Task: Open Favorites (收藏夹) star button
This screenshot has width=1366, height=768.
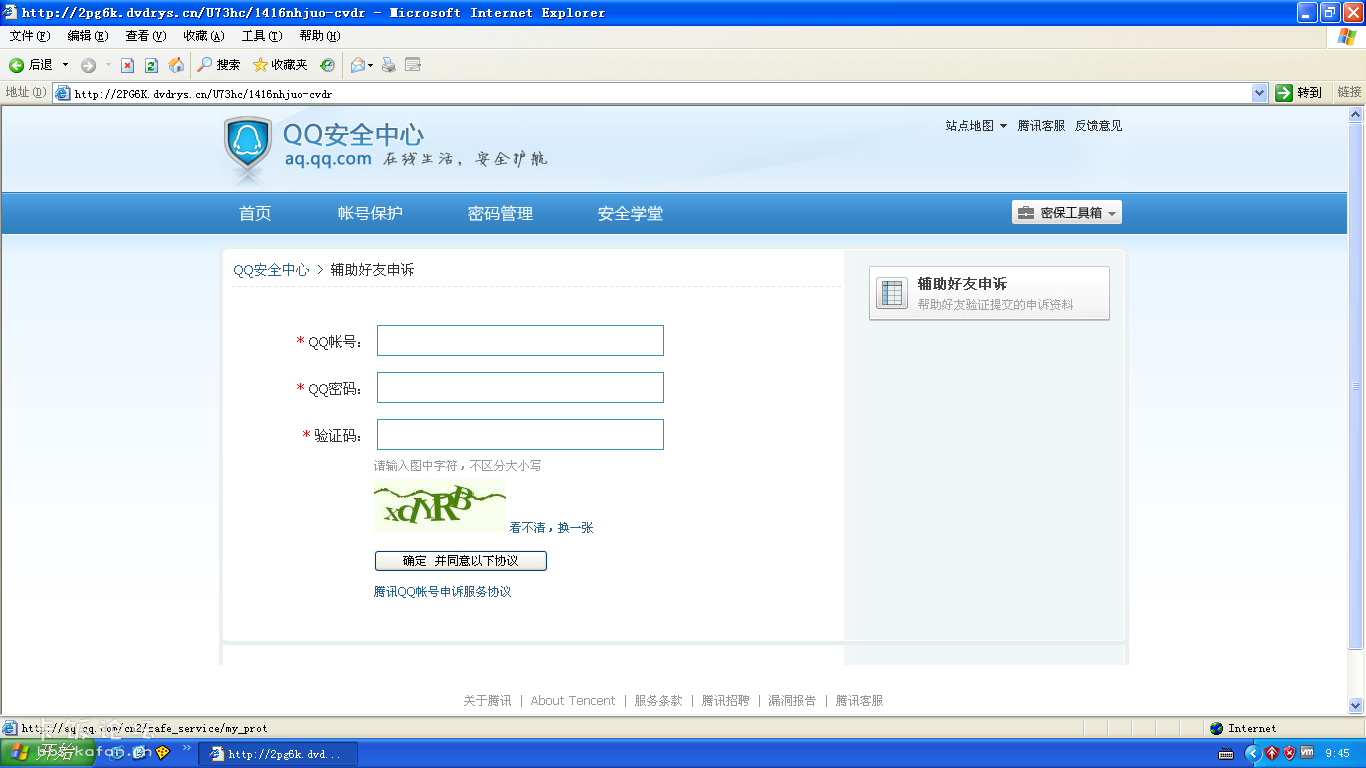Action: point(280,65)
